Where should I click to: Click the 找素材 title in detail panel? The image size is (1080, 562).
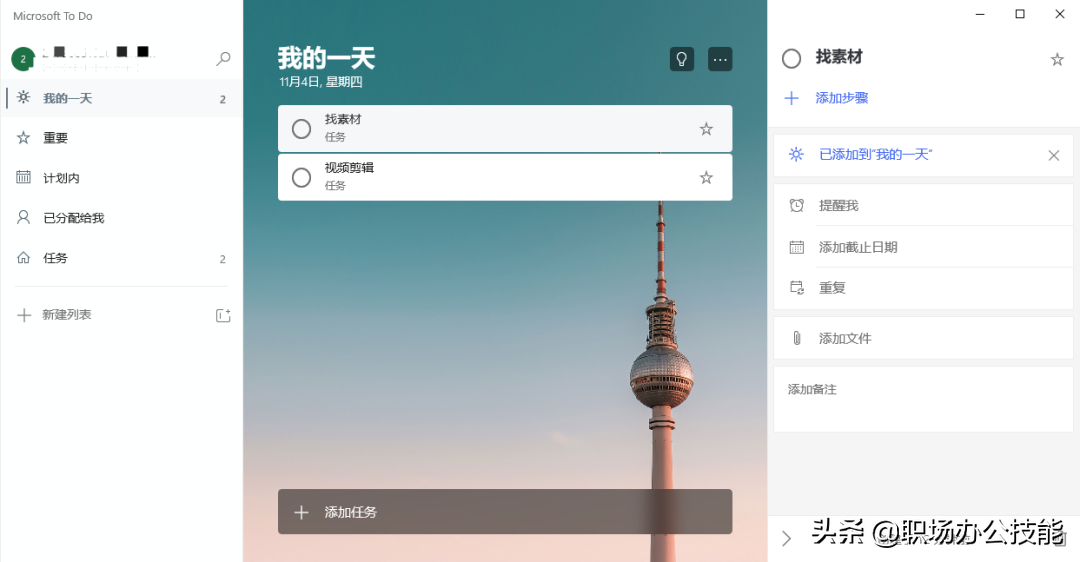(x=839, y=57)
